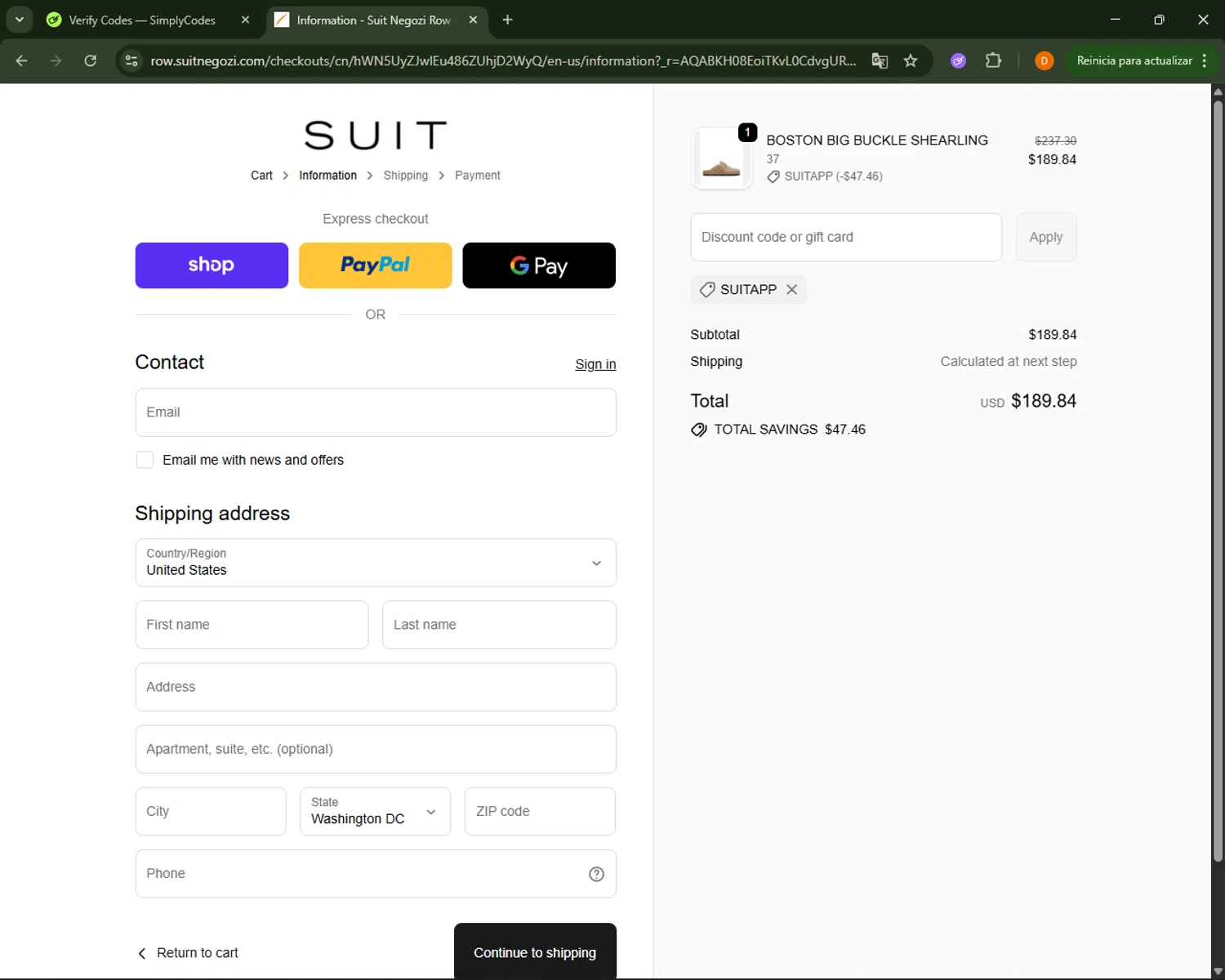Focus the First name field
Viewport: 1225px width, 980px height.
[x=252, y=625]
